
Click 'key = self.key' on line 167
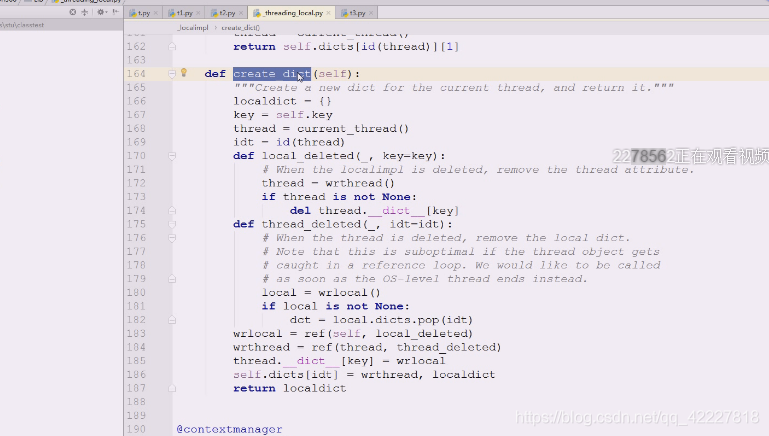coord(283,115)
